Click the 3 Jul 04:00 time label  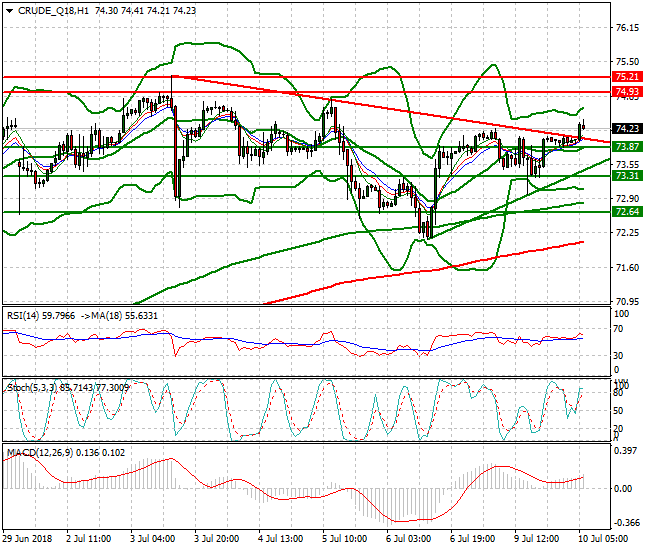point(153,539)
